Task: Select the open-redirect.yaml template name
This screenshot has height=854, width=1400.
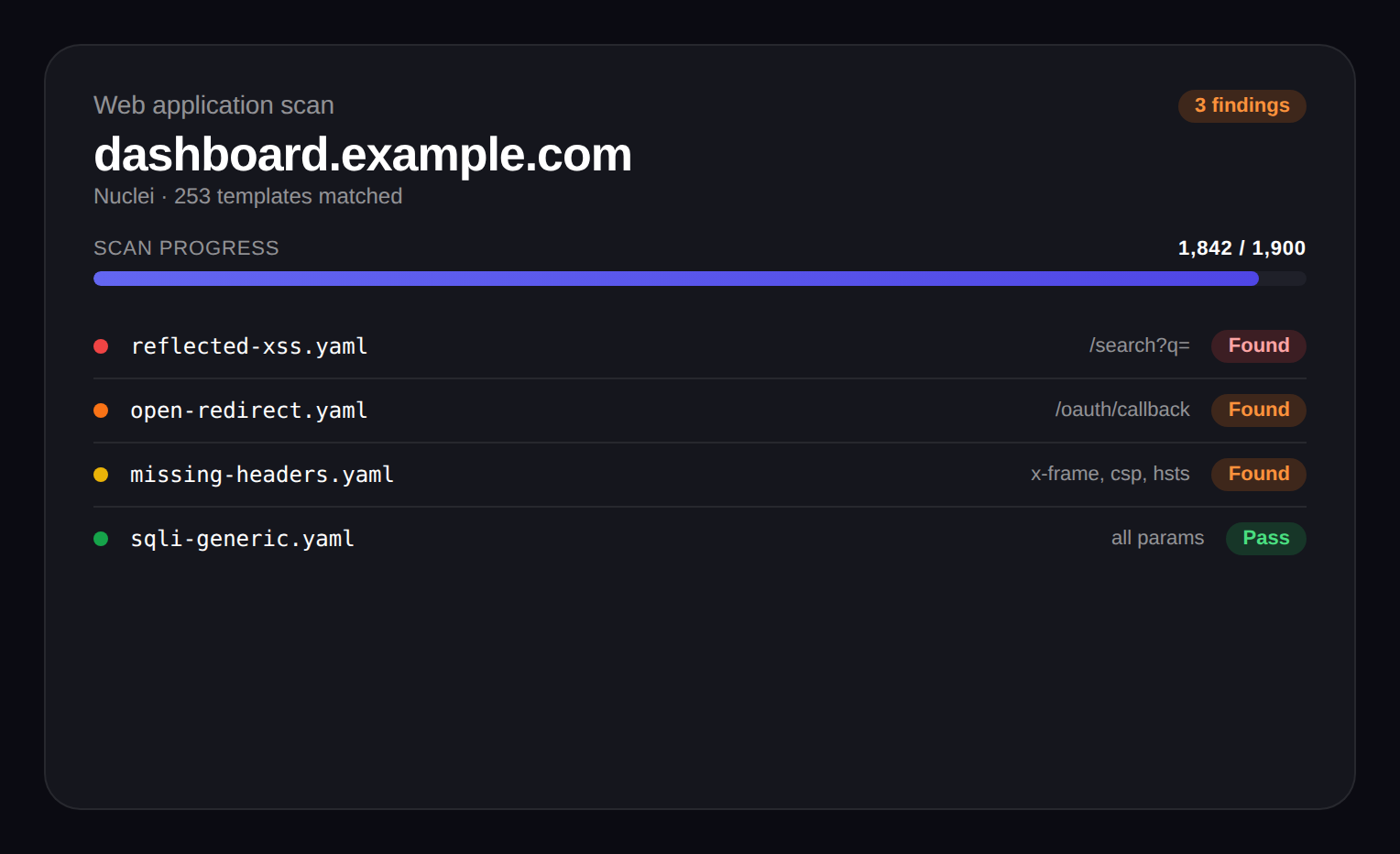Action: pyautogui.click(x=249, y=411)
